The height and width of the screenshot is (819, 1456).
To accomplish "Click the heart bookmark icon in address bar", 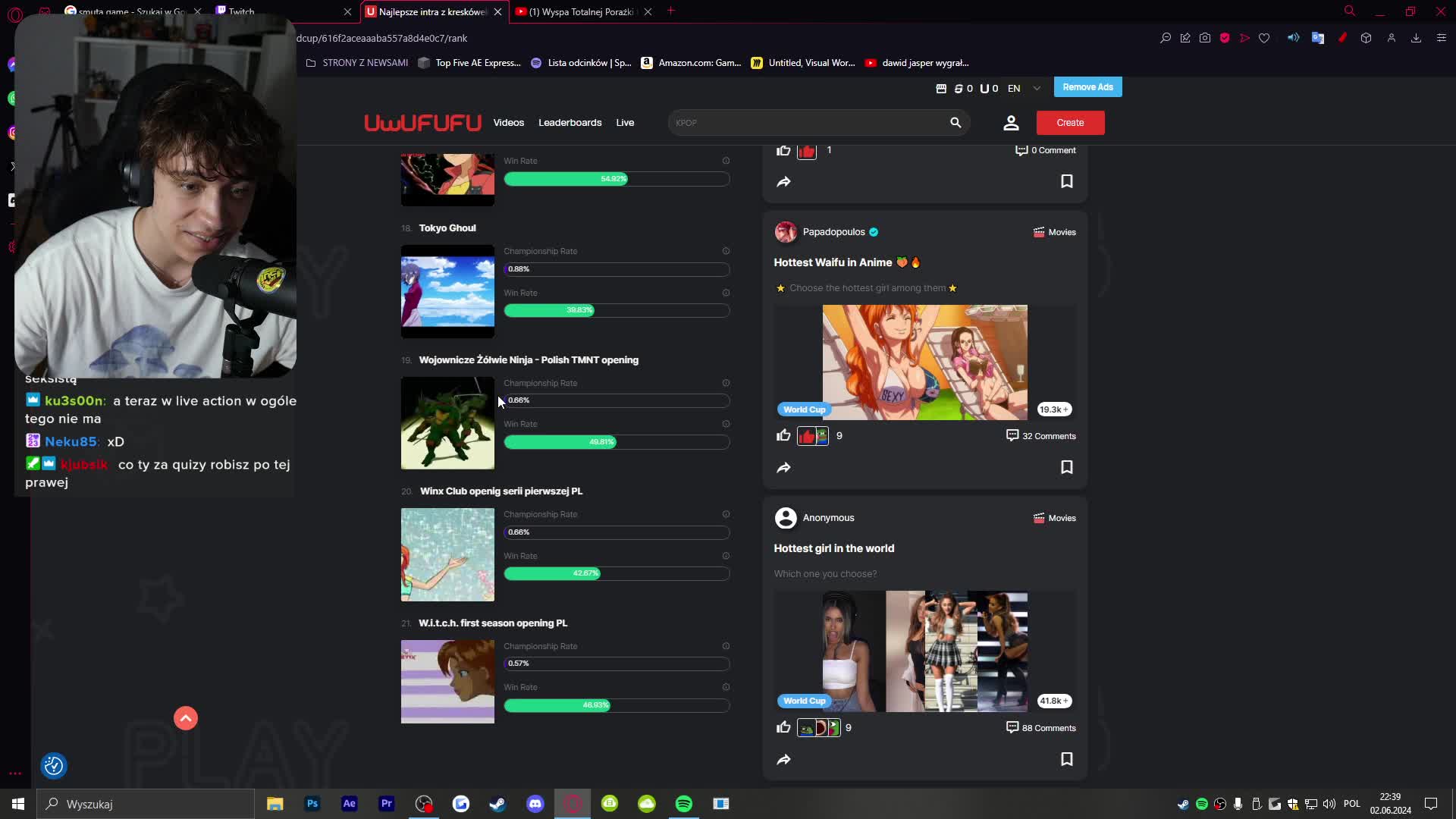I will point(1264,38).
